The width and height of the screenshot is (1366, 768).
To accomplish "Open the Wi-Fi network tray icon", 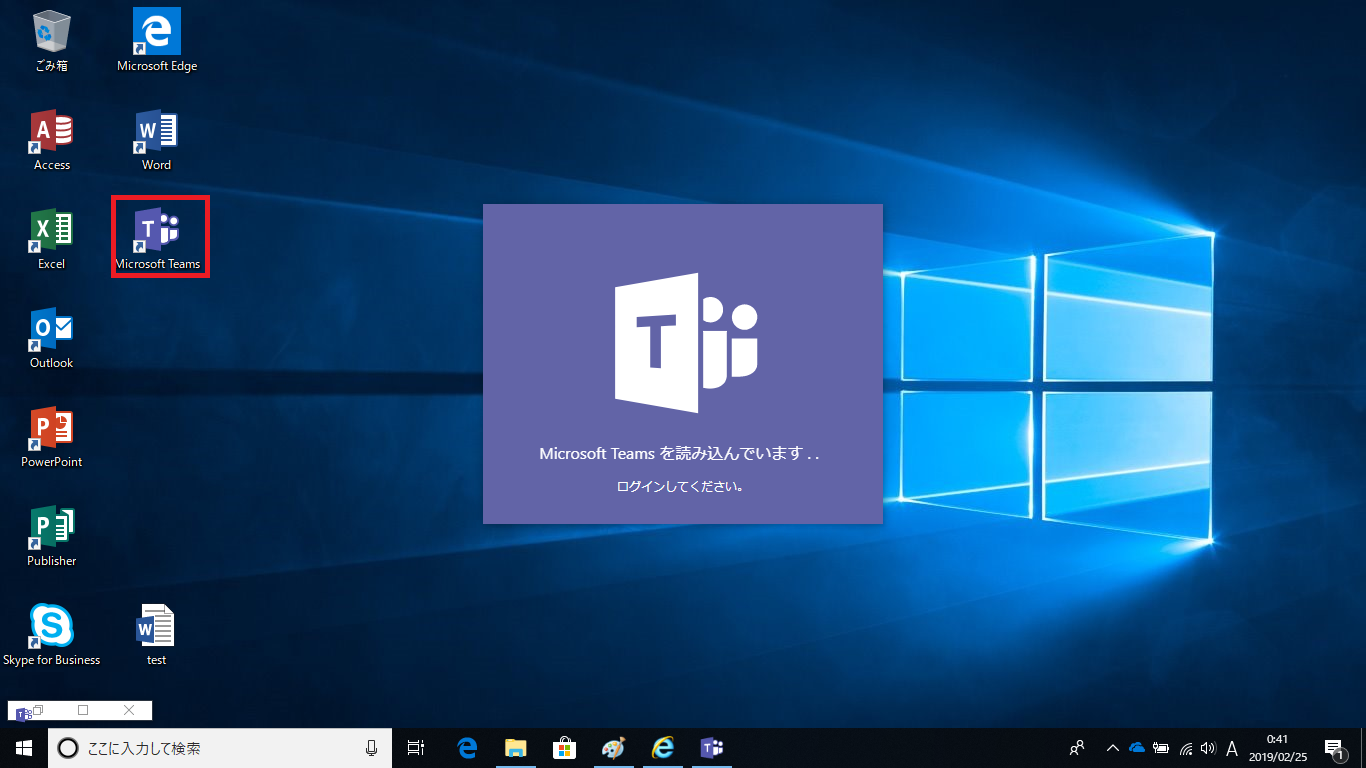I will pyautogui.click(x=1186, y=747).
